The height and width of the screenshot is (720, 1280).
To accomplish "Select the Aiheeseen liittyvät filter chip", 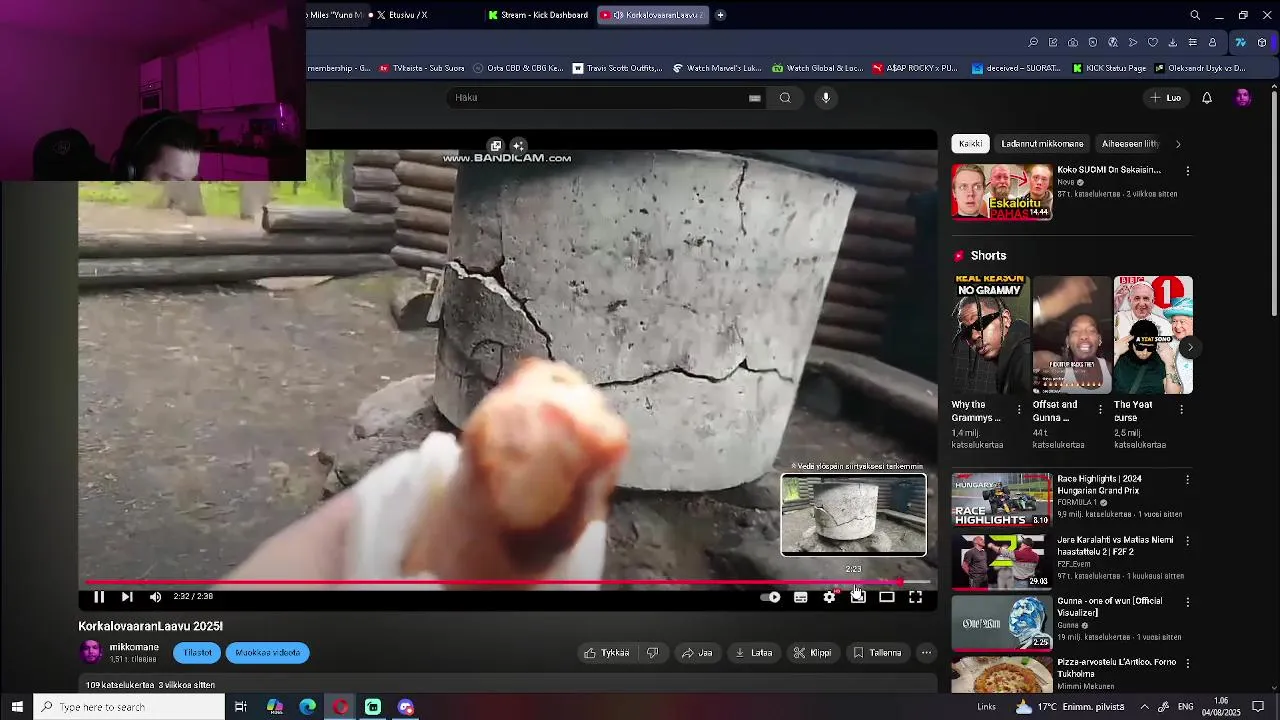I will point(1131,144).
